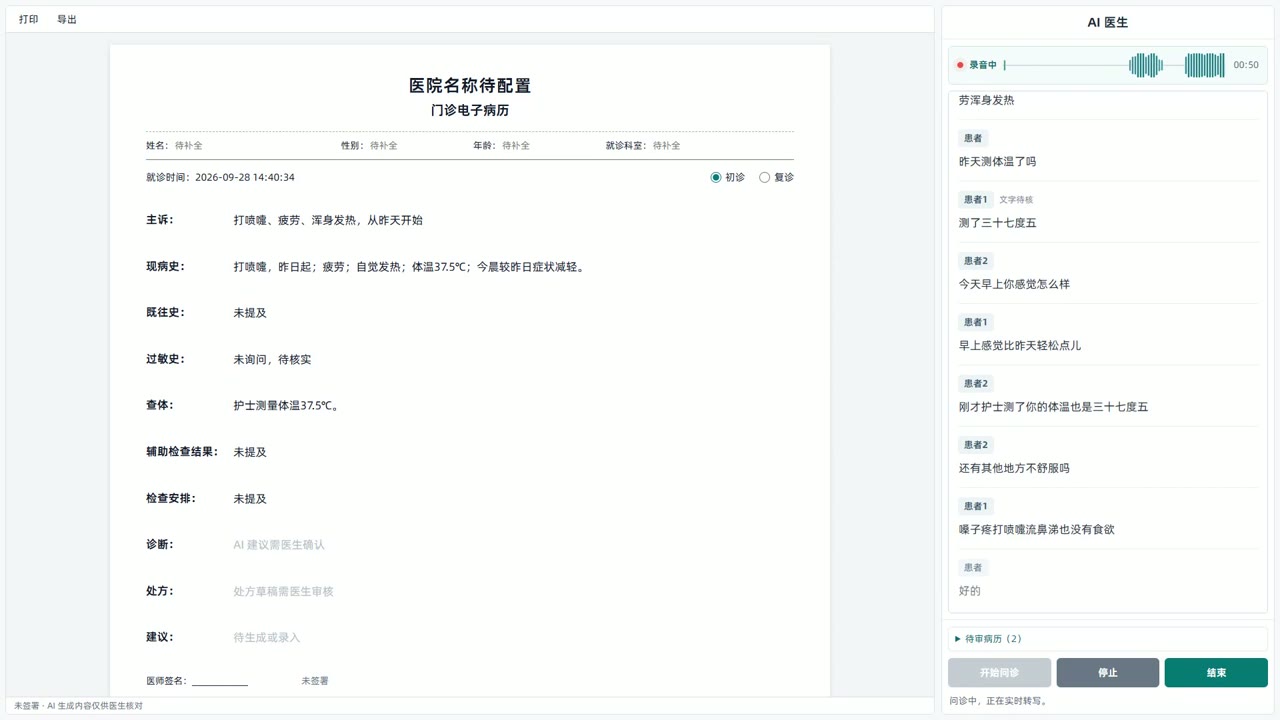This screenshot has width=1280, height=720.
Task: Click the 现病史 text starting with "打喷嚏，昨日起"
Action: tap(409, 267)
